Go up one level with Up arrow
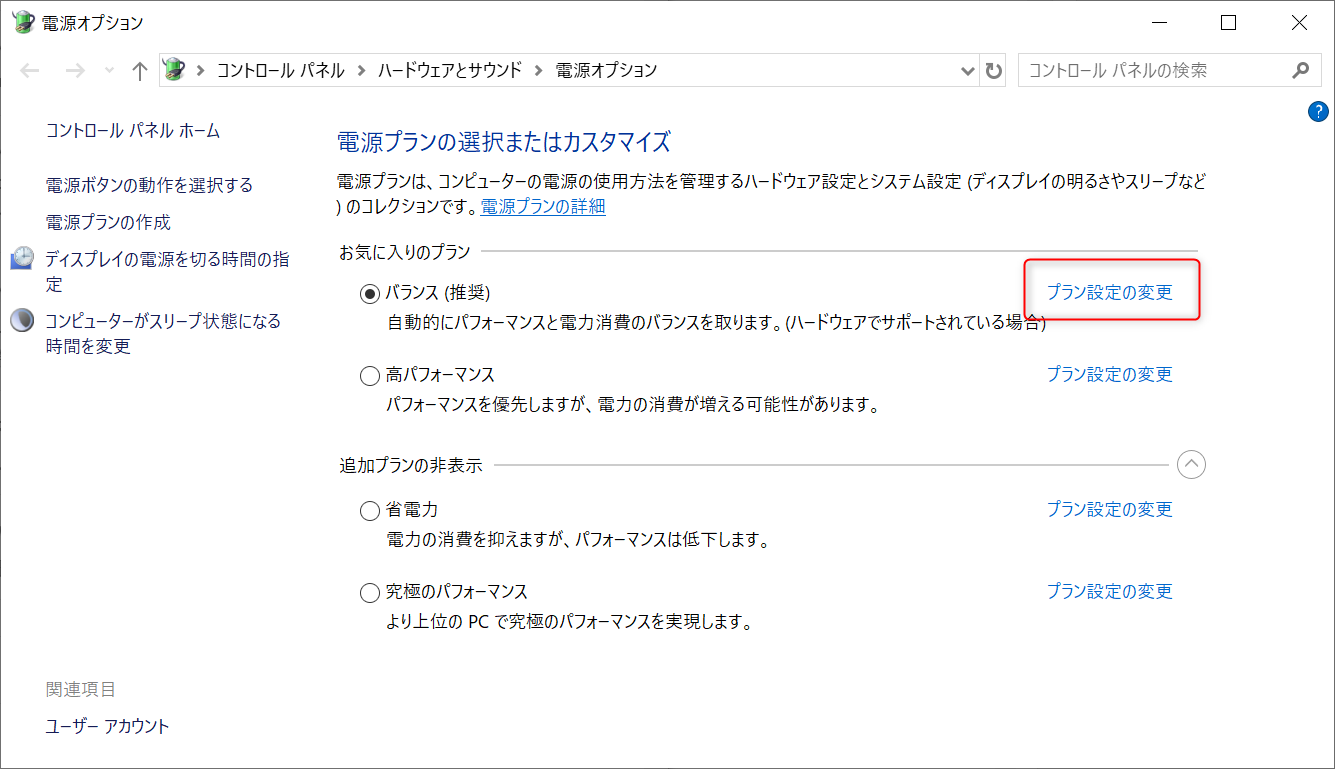The image size is (1335, 769). point(140,71)
